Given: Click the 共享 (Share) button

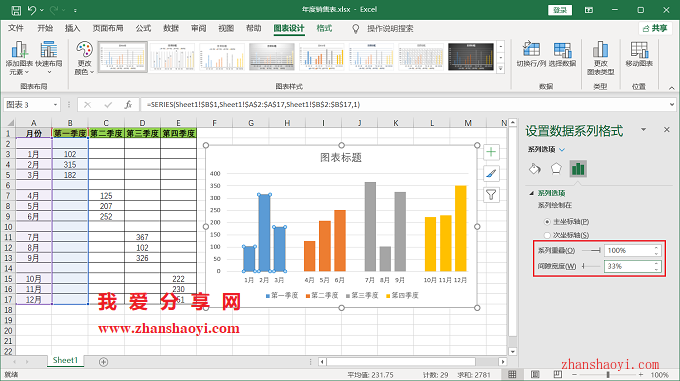Looking at the screenshot, I should (x=655, y=28).
